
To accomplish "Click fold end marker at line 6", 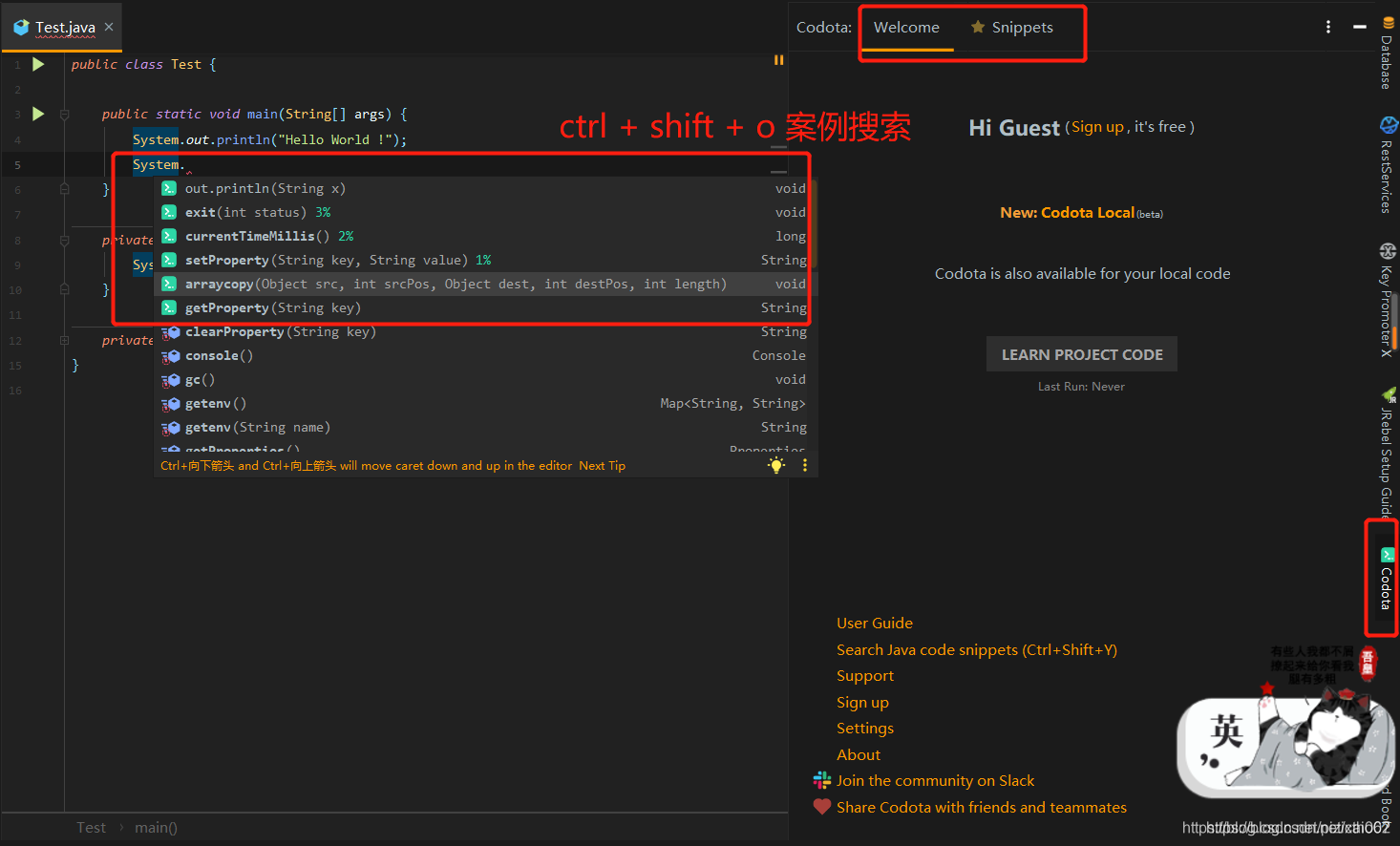I will [x=65, y=189].
